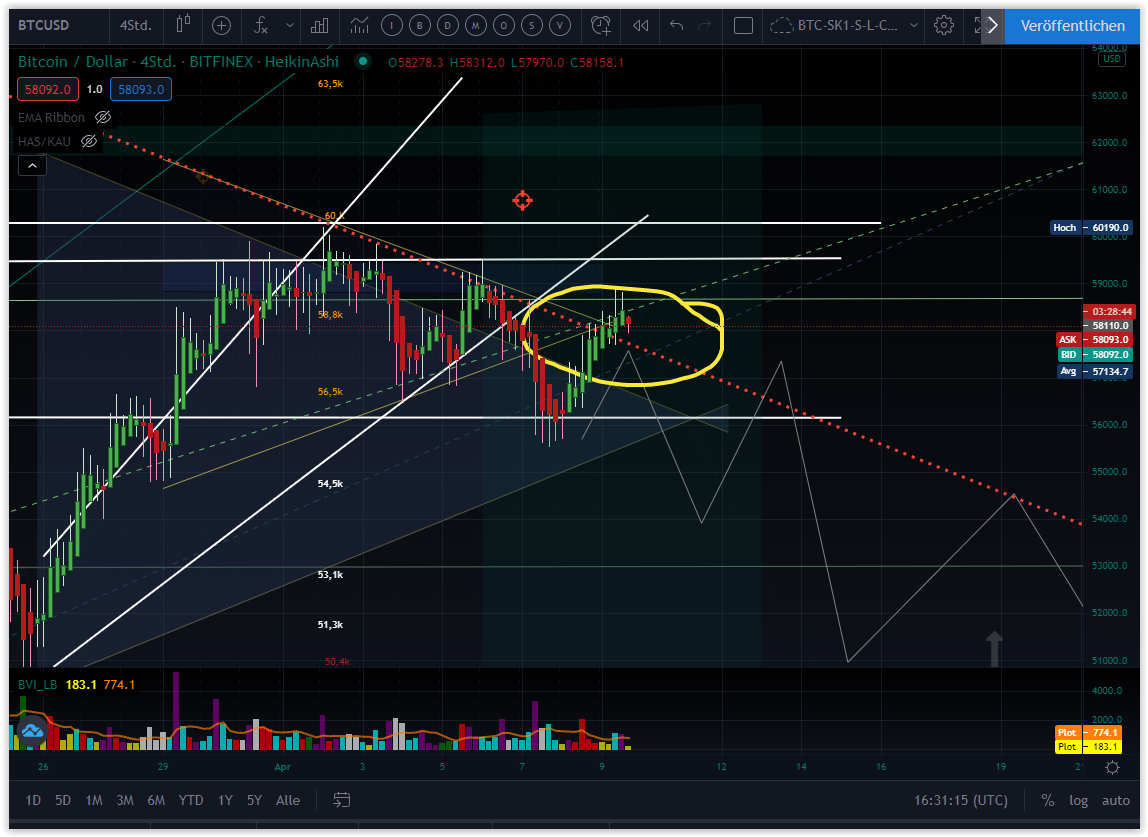
Task: Open the chart settings gear
Action: (944, 26)
